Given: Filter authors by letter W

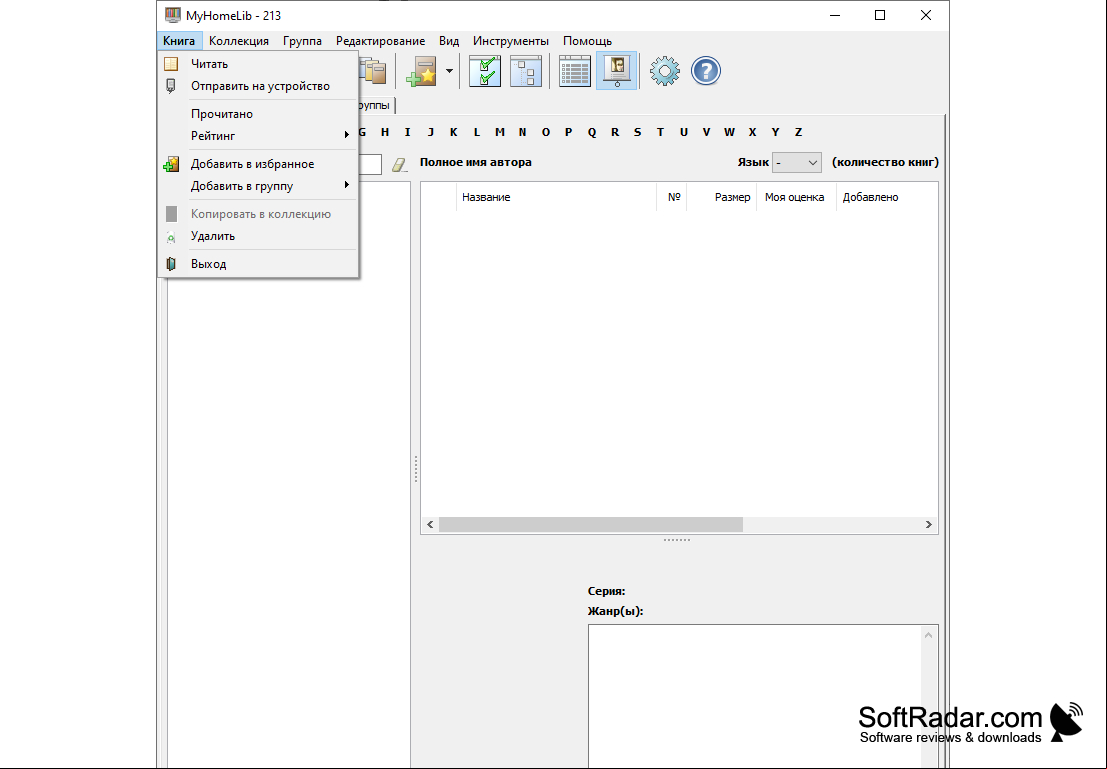Looking at the screenshot, I should 729,132.
